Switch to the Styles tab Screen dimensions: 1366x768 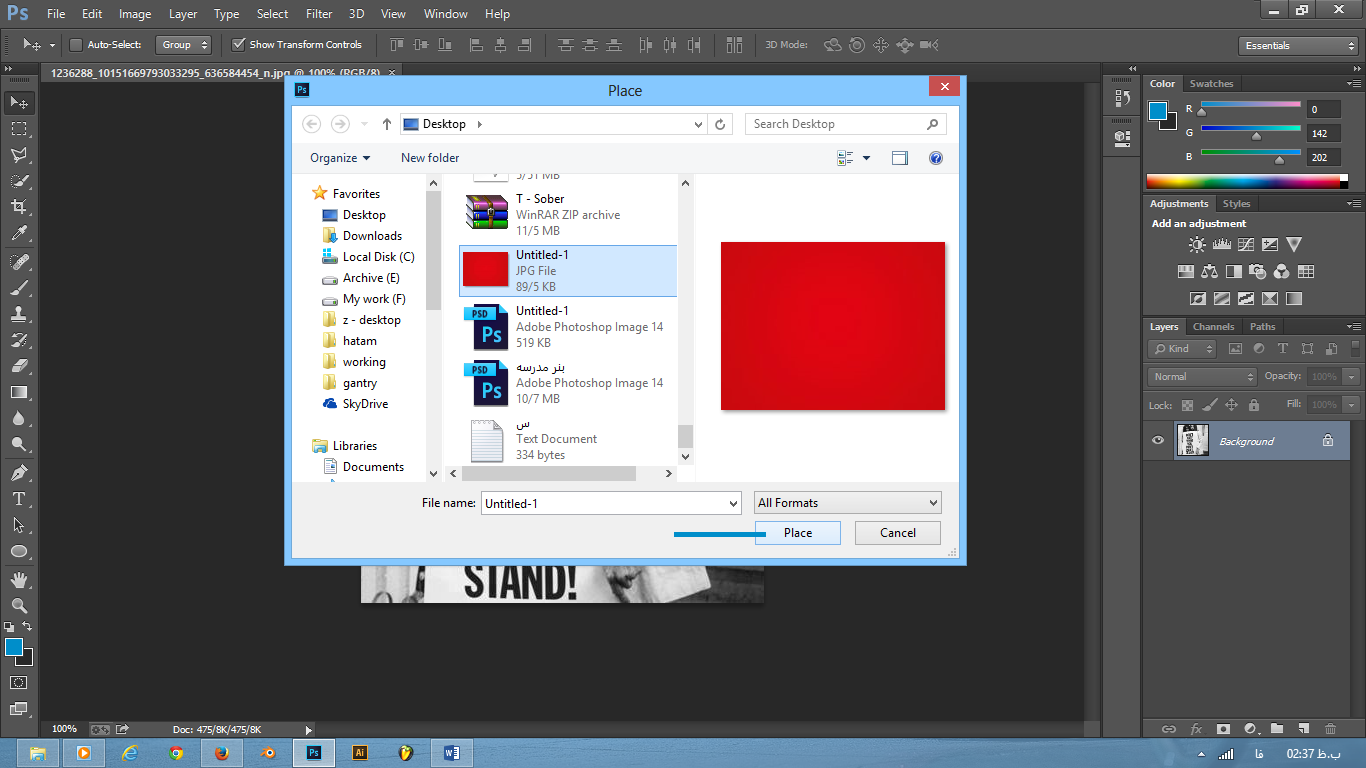point(1236,204)
